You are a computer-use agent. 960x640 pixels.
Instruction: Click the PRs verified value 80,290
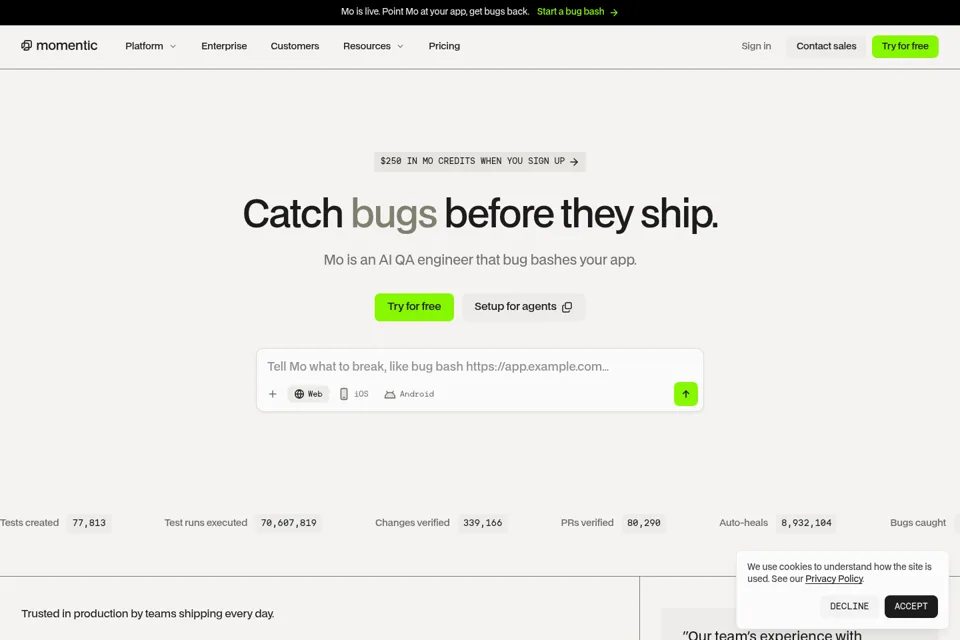click(x=643, y=523)
